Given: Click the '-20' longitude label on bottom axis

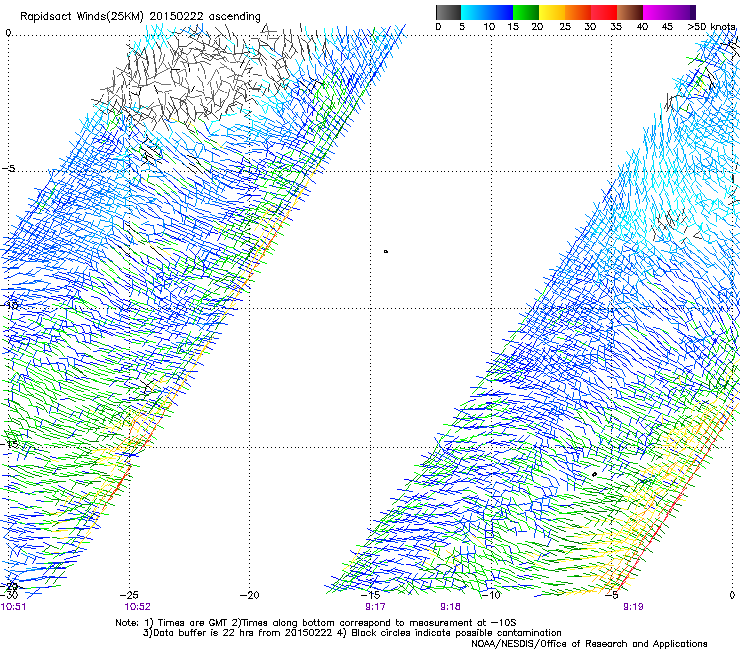Looking at the screenshot, I should coord(250,595).
